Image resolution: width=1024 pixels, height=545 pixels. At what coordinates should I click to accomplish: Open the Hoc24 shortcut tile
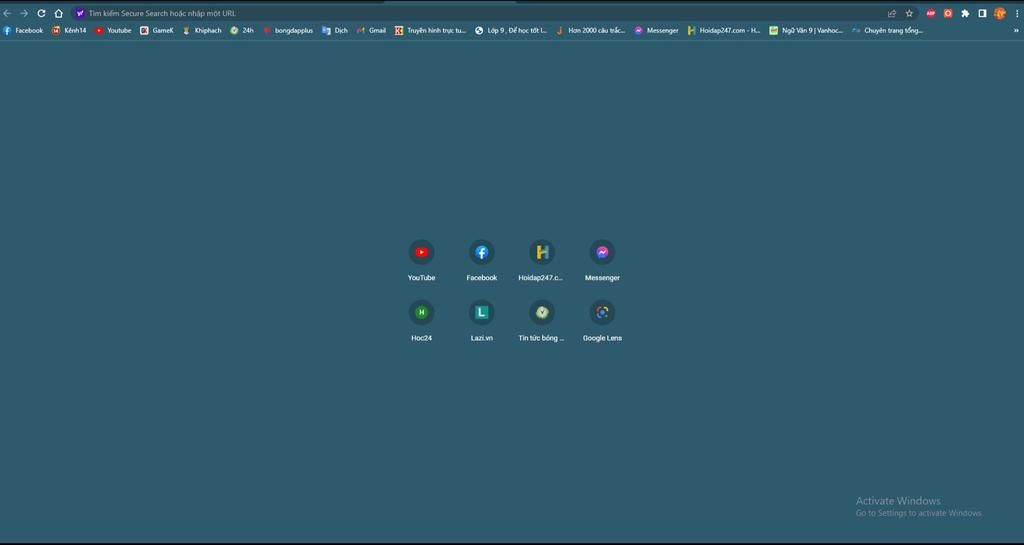pyautogui.click(x=421, y=313)
